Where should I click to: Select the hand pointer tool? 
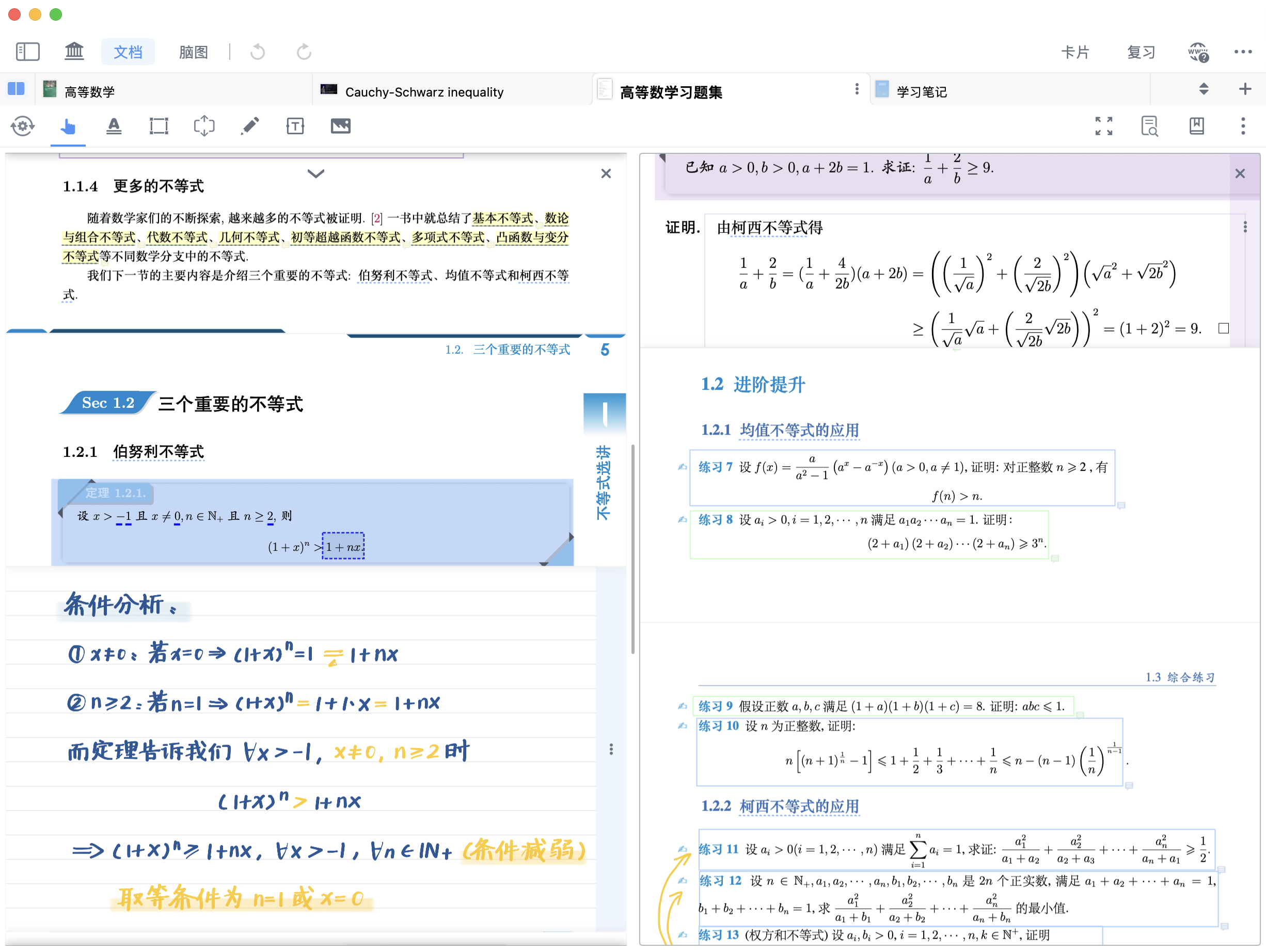[x=68, y=126]
